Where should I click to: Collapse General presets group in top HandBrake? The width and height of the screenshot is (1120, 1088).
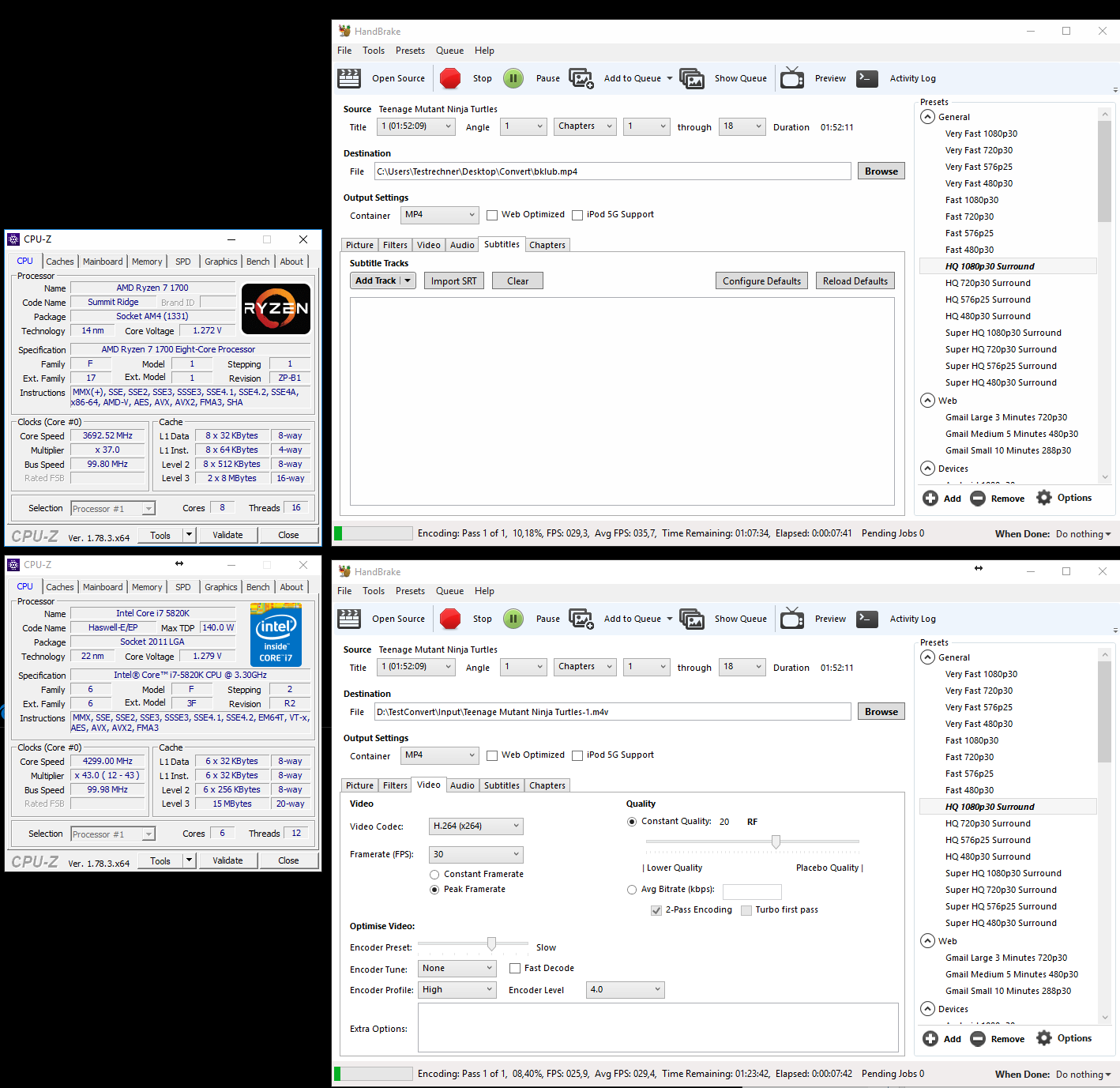(x=928, y=117)
